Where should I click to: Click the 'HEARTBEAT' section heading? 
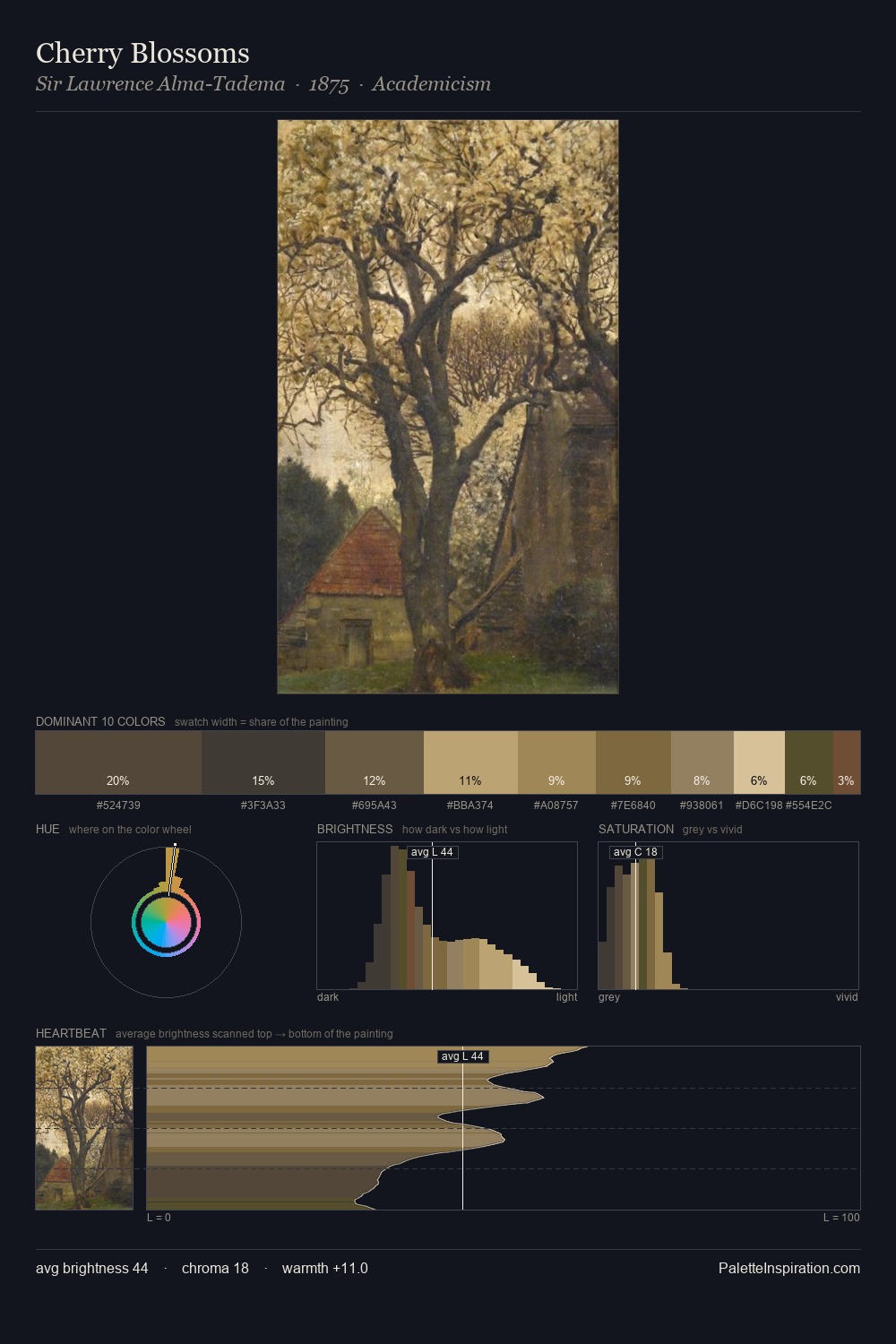coord(71,1033)
